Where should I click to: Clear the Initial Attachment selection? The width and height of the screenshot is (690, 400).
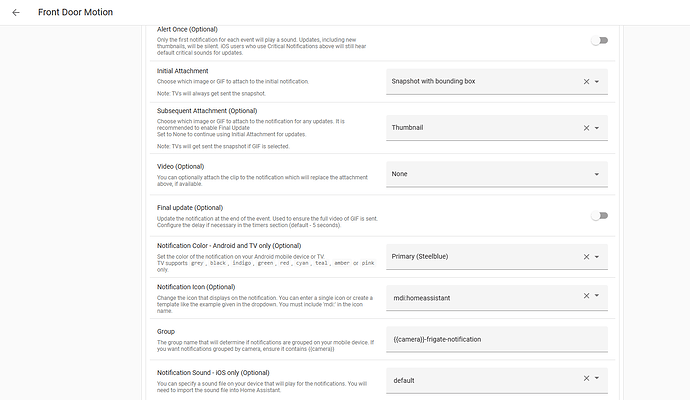[x=586, y=81]
